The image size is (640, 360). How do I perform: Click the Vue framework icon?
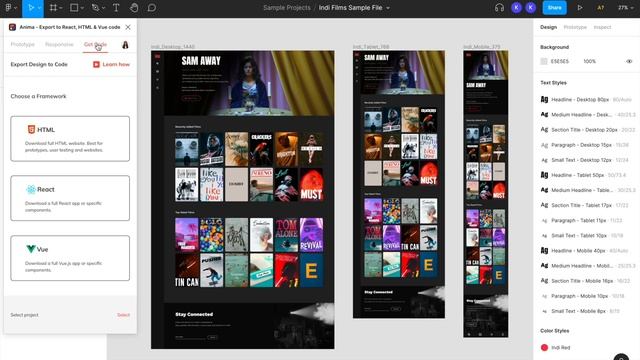pos(31,249)
